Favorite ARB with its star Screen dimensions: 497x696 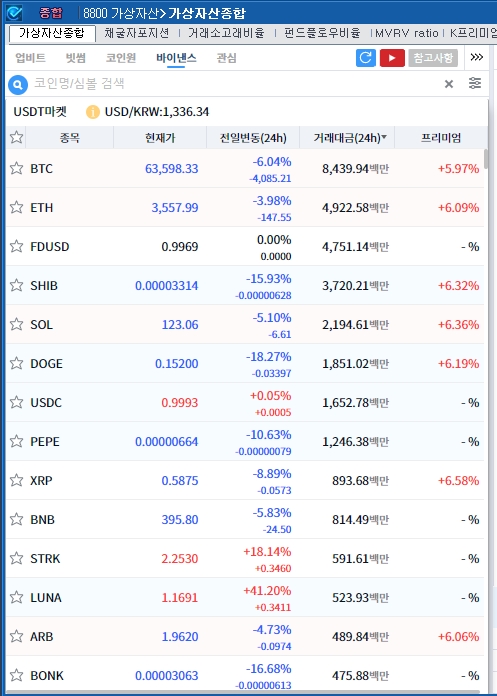(16, 636)
